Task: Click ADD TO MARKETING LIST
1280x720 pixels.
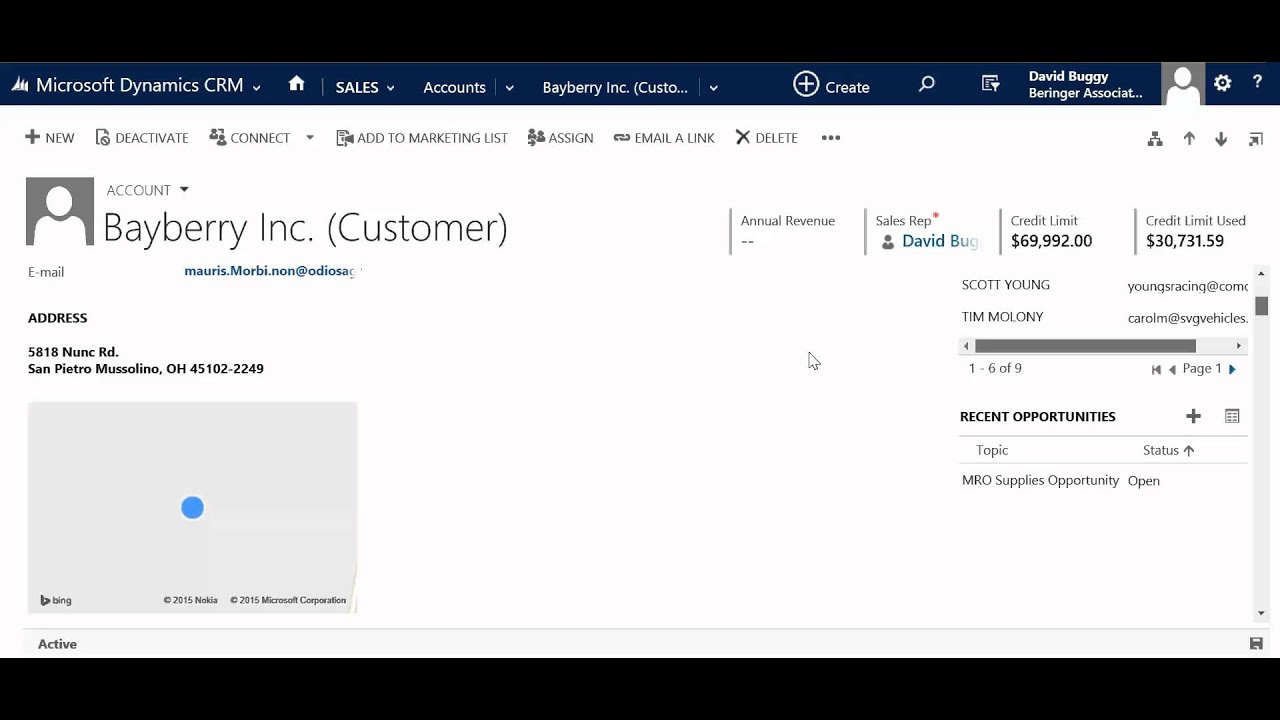Action: pos(422,138)
